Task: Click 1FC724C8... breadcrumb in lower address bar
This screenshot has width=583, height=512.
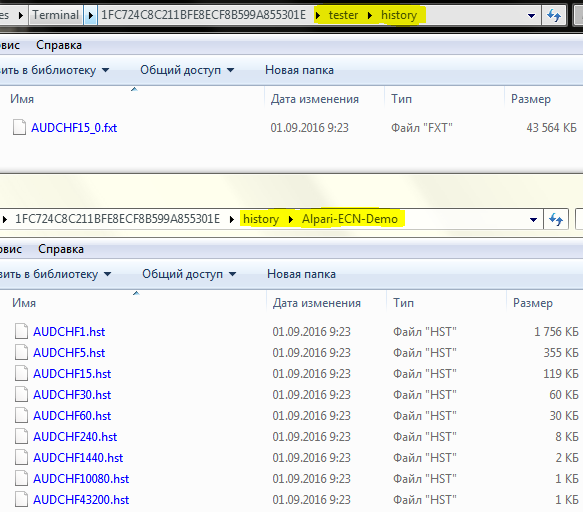Action: coord(117,219)
